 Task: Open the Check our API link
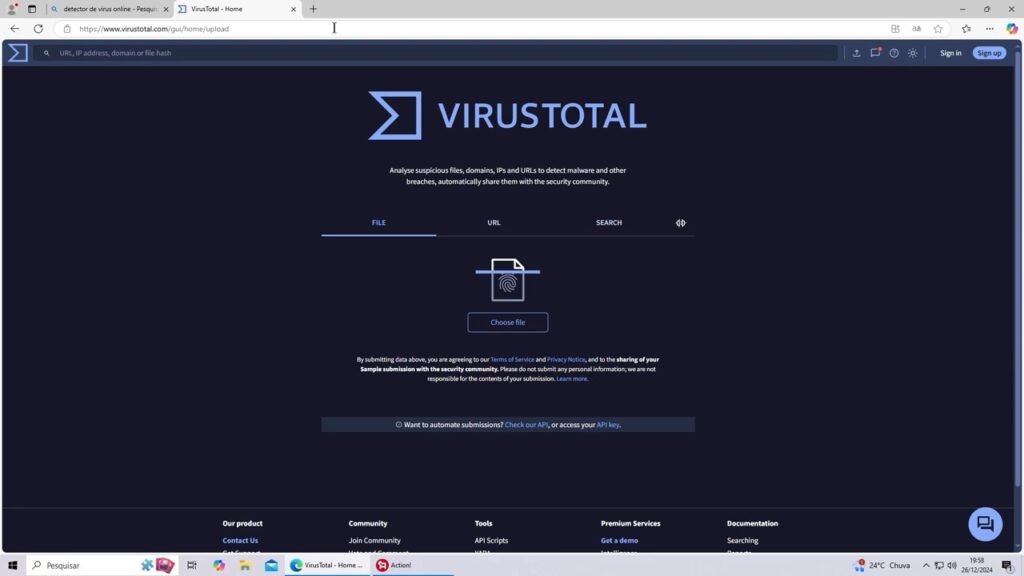pyautogui.click(x=526, y=424)
